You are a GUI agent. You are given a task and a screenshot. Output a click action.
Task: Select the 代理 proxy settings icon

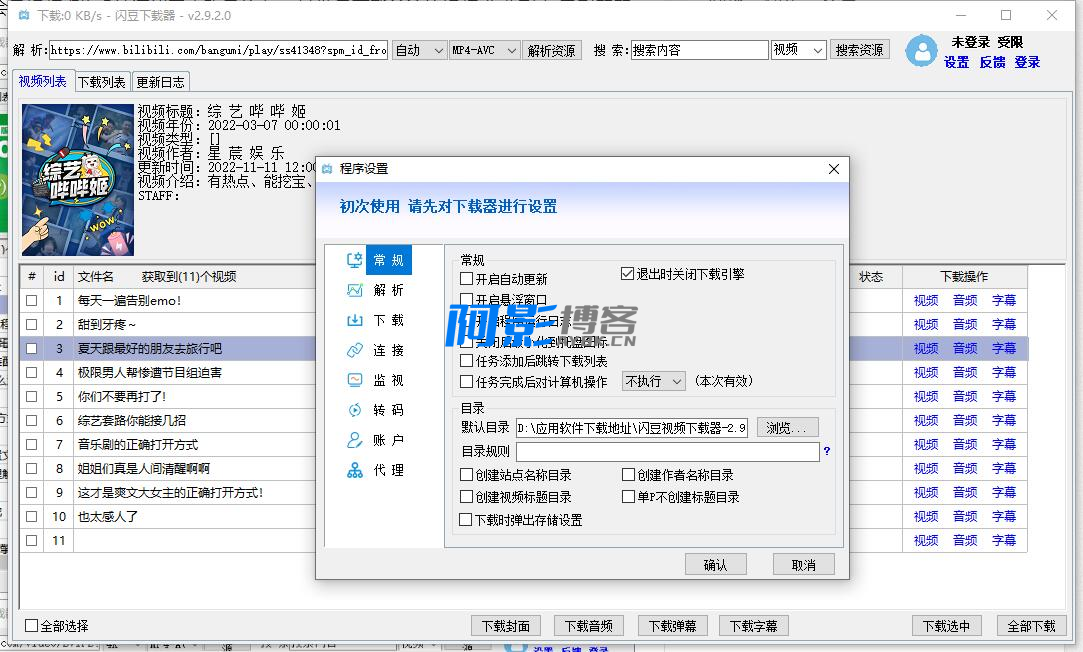[x=354, y=470]
